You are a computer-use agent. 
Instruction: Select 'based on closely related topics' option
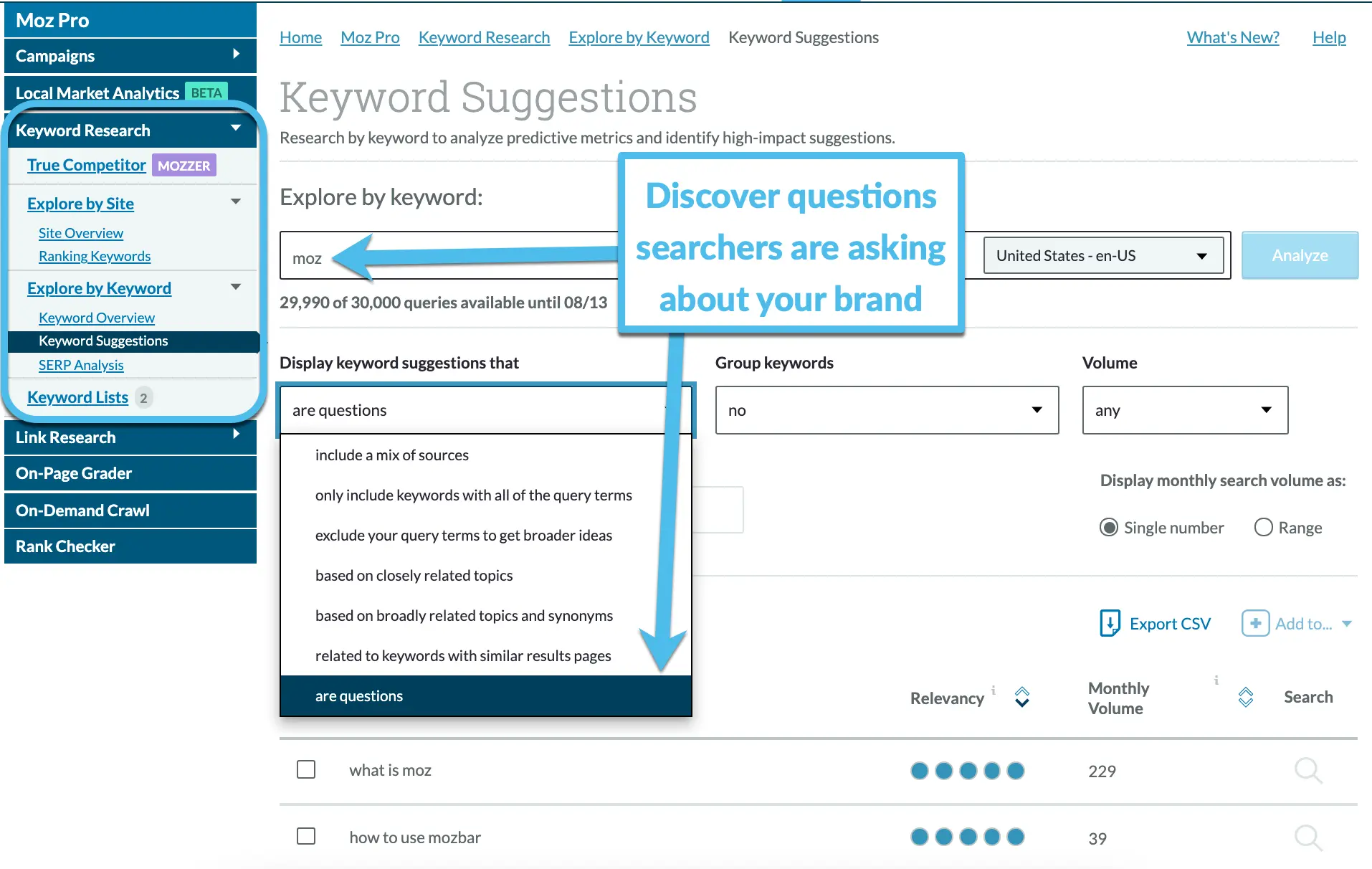(414, 575)
